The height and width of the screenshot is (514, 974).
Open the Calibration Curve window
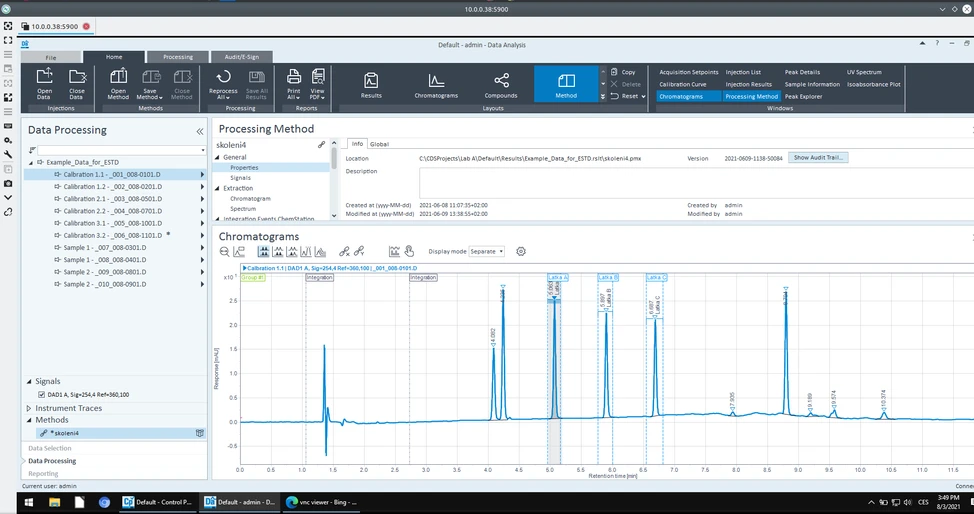[x=682, y=84]
